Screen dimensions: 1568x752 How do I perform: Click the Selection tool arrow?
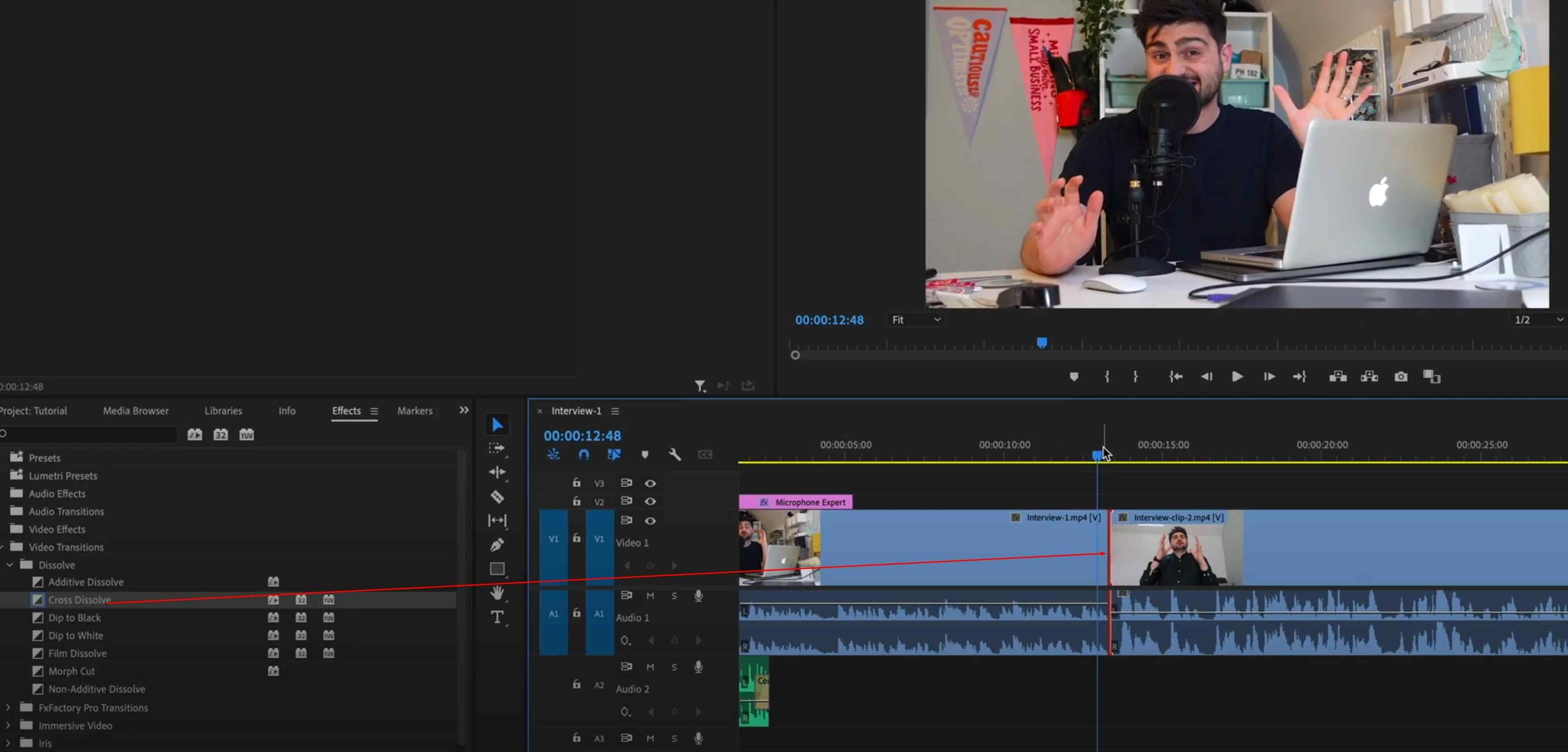[x=496, y=424]
